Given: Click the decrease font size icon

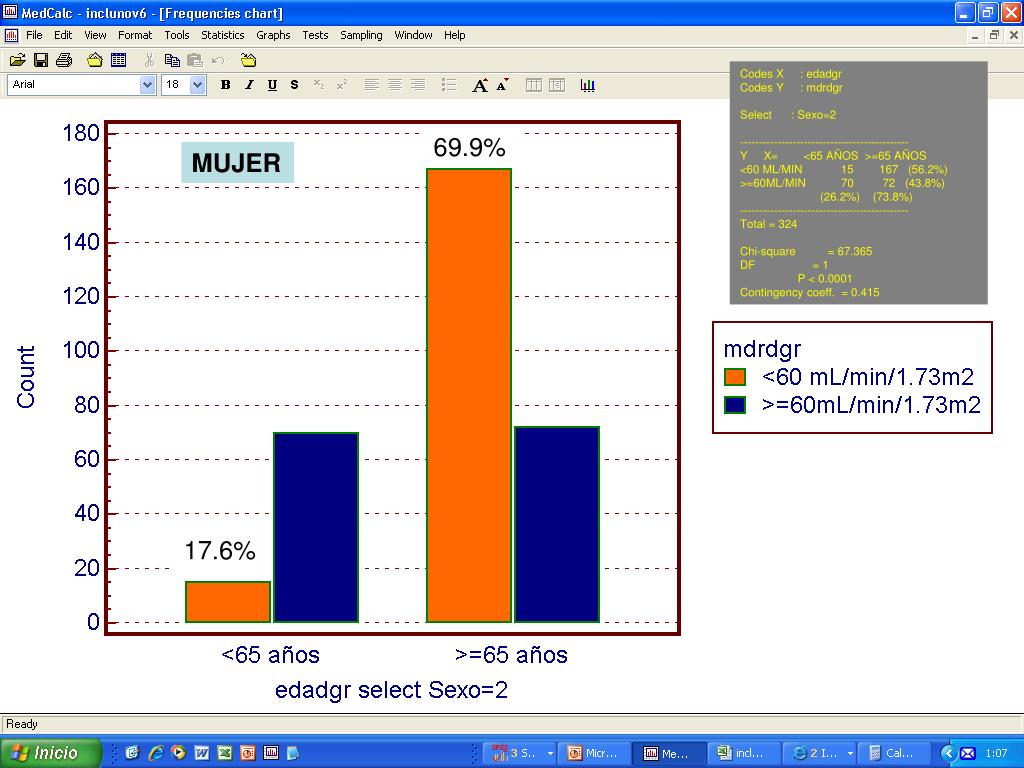Looking at the screenshot, I should [x=502, y=85].
